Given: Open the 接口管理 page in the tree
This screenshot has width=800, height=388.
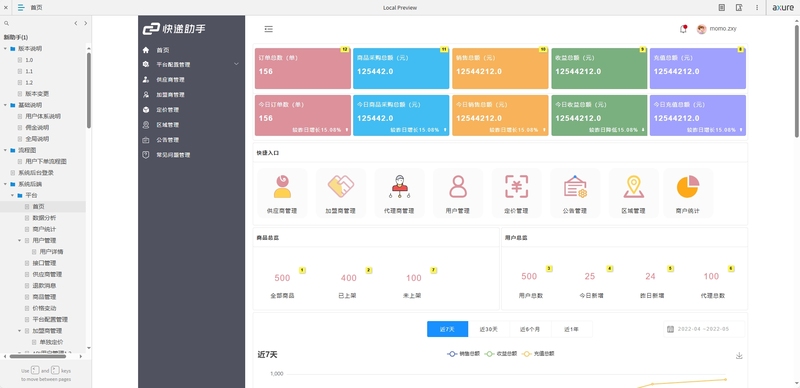Looking at the screenshot, I should click(x=44, y=263).
